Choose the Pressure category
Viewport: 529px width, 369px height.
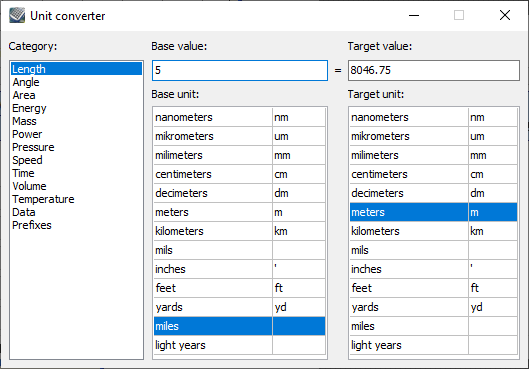(x=76, y=147)
